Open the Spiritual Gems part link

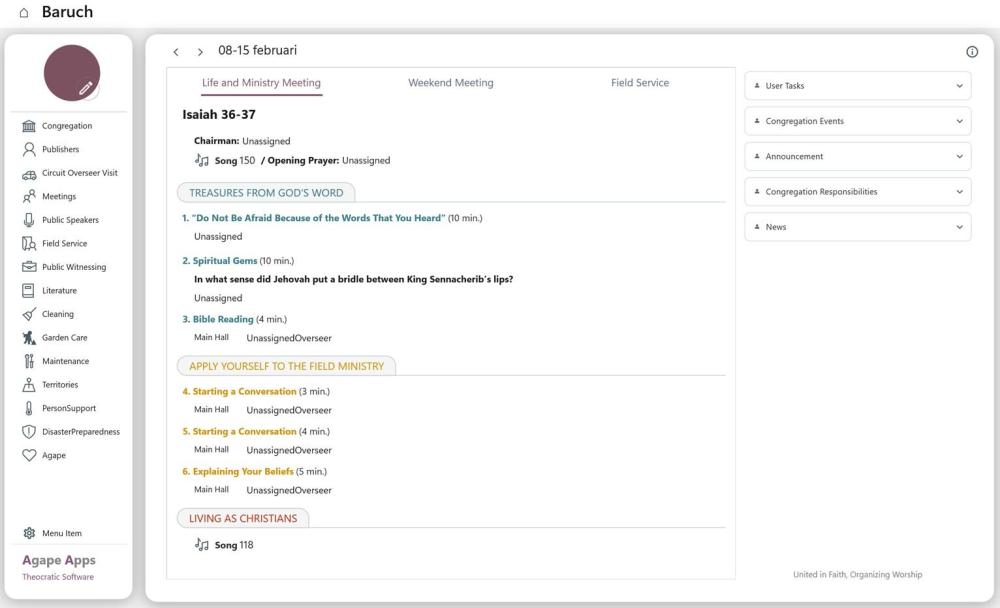pyautogui.click(x=225, y=261)
